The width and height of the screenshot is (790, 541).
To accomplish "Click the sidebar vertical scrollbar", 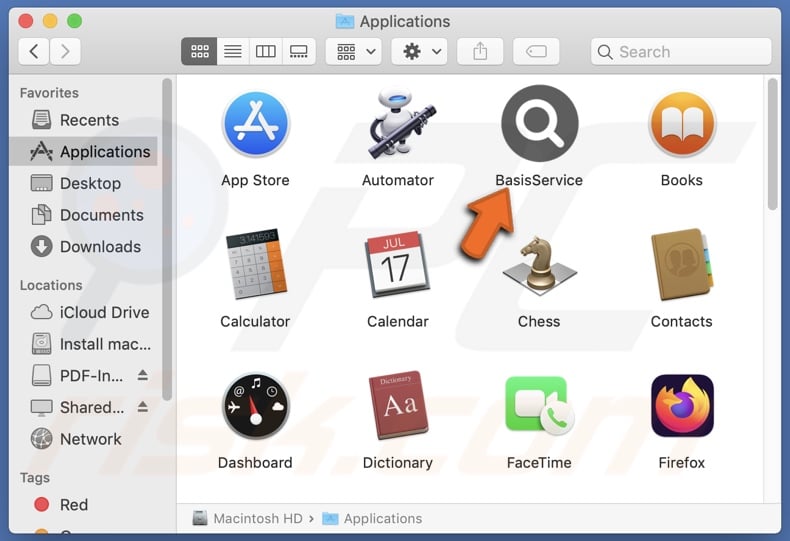I will [167, 240].
